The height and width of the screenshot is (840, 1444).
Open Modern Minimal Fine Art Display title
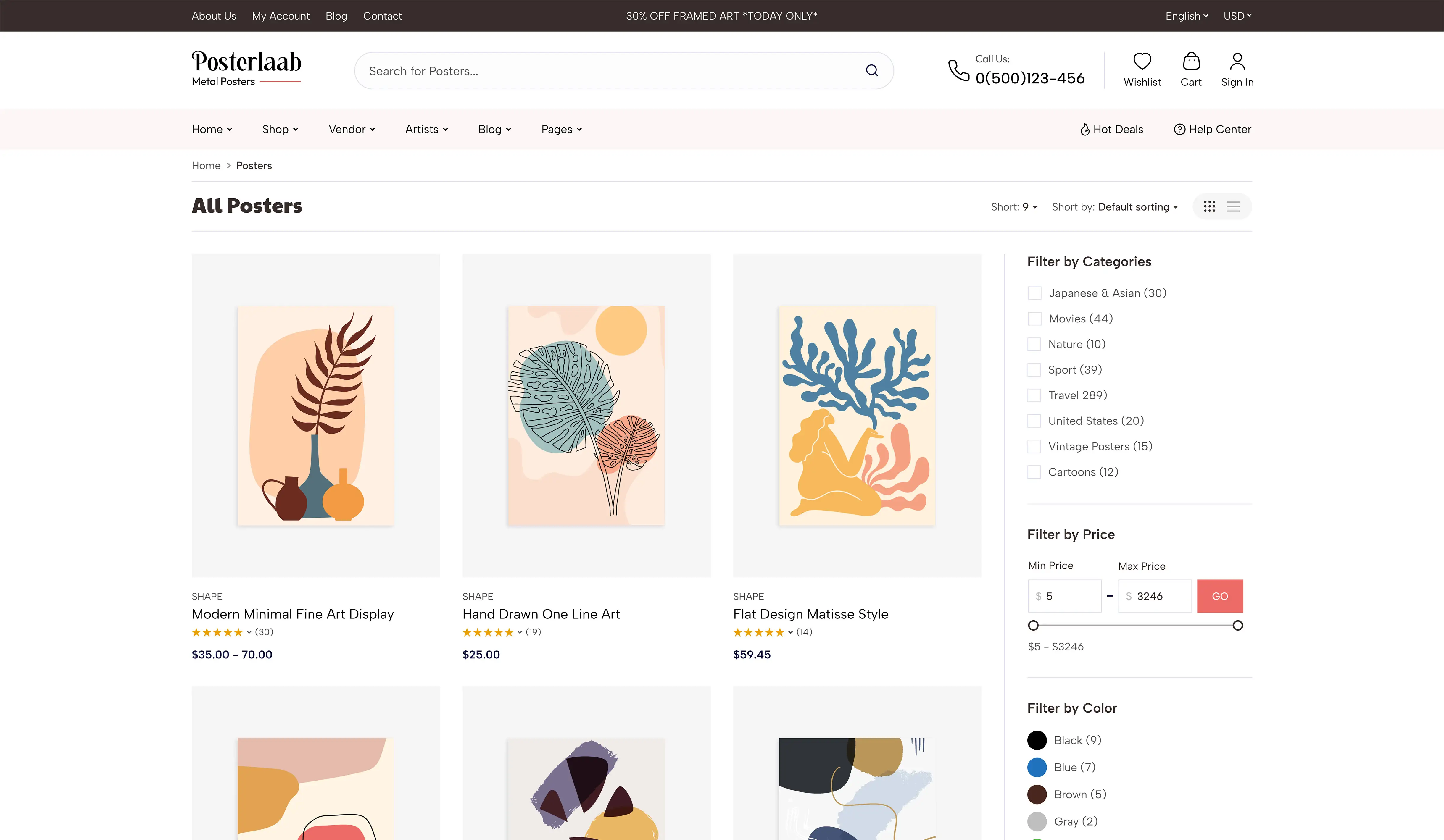click(x=293, y=614)
